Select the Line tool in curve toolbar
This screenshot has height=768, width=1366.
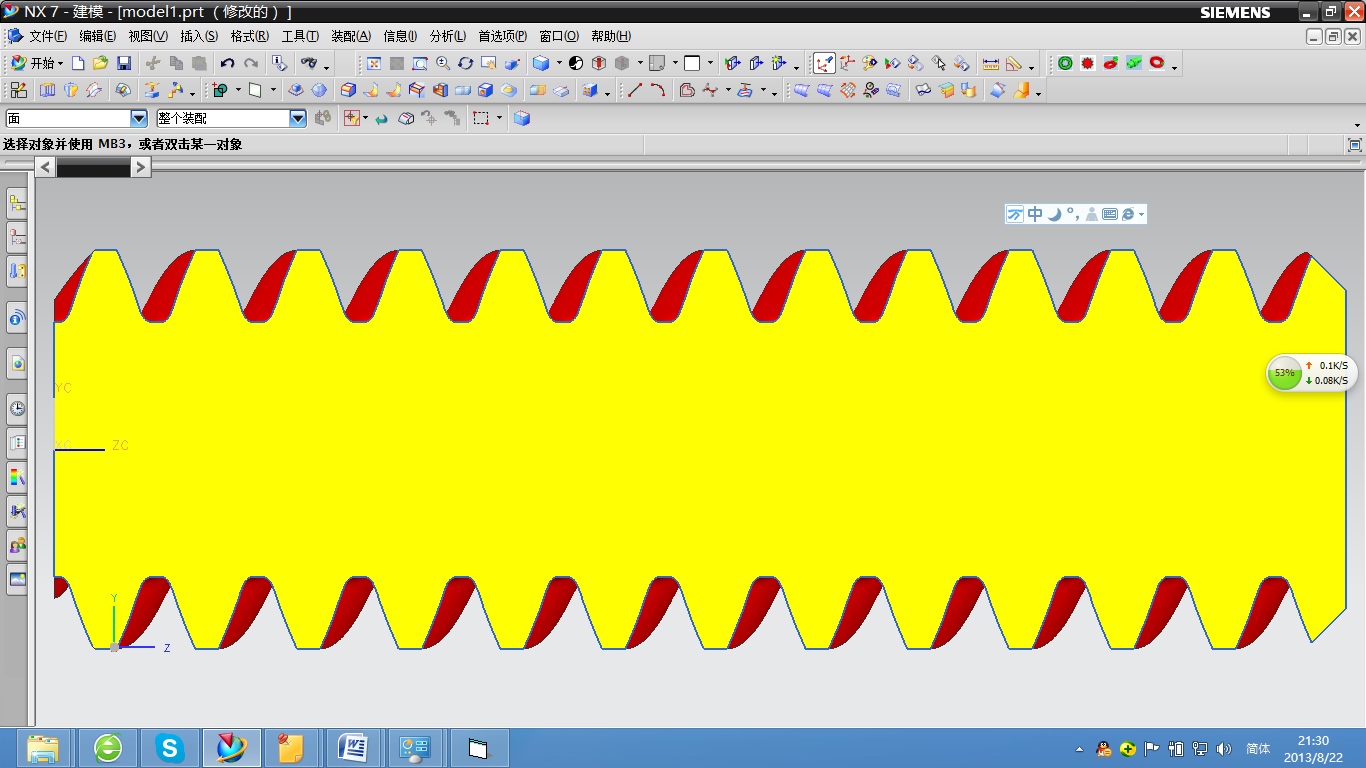pyautogui.click(x=635, y=90)
